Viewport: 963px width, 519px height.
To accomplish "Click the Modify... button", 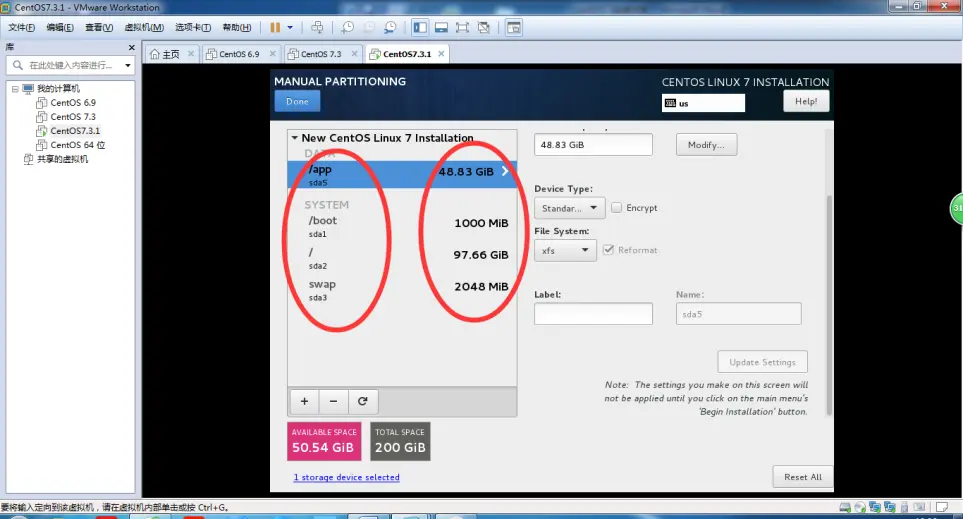I will [706, 145].
